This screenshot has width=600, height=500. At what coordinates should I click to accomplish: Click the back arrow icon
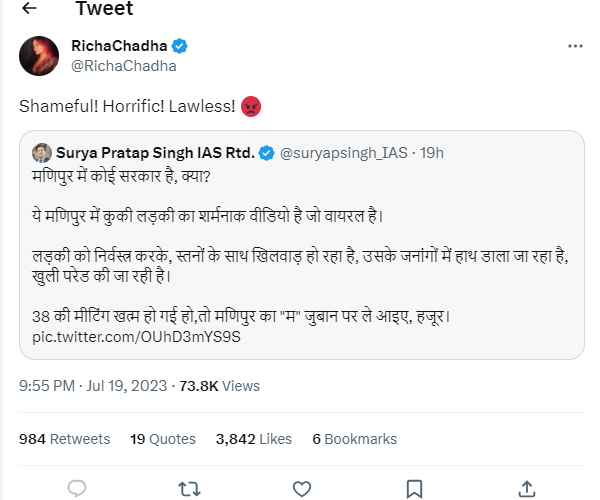(29, 9)
